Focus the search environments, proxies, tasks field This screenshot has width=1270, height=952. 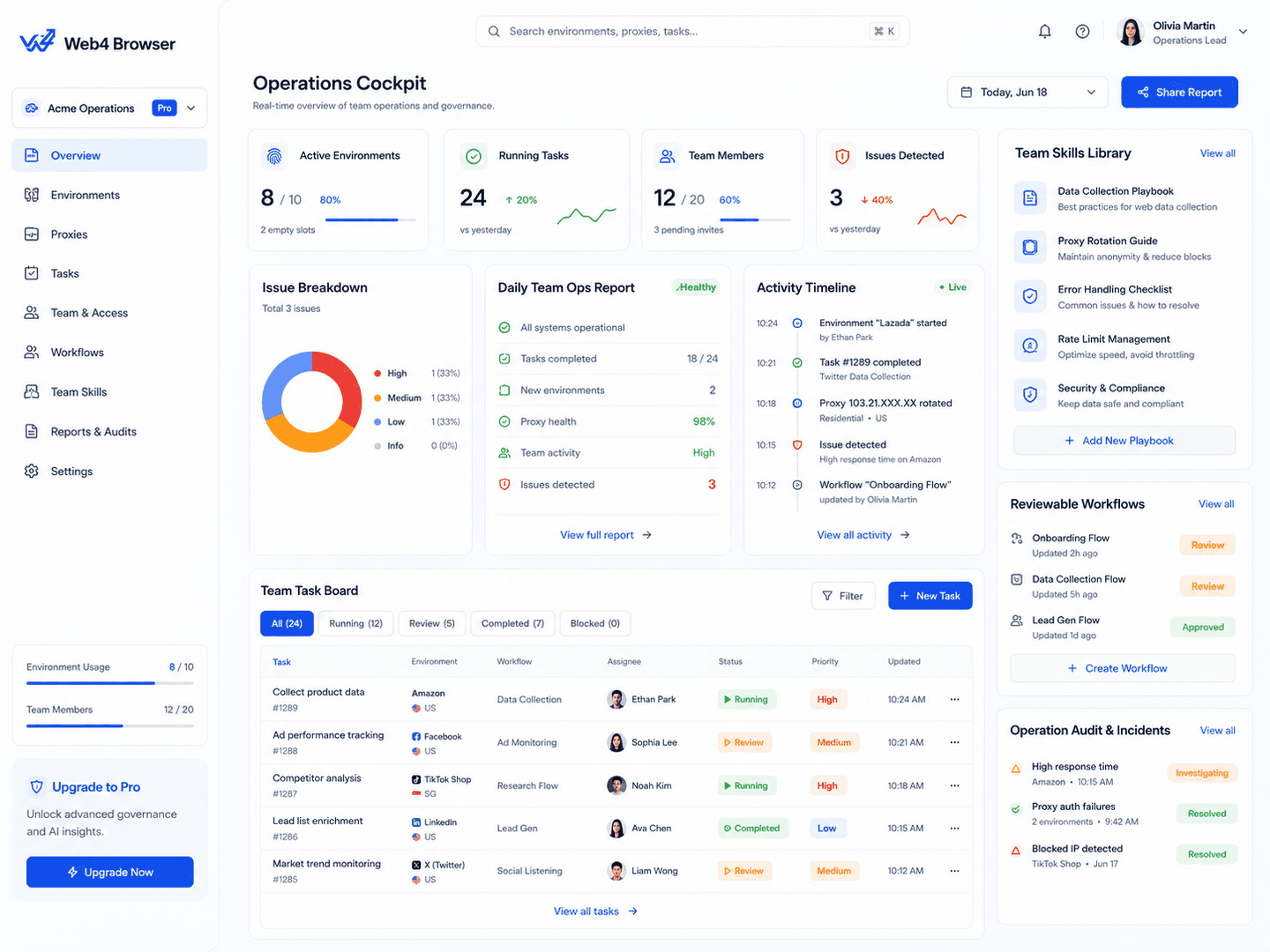[x=692, y=32]
